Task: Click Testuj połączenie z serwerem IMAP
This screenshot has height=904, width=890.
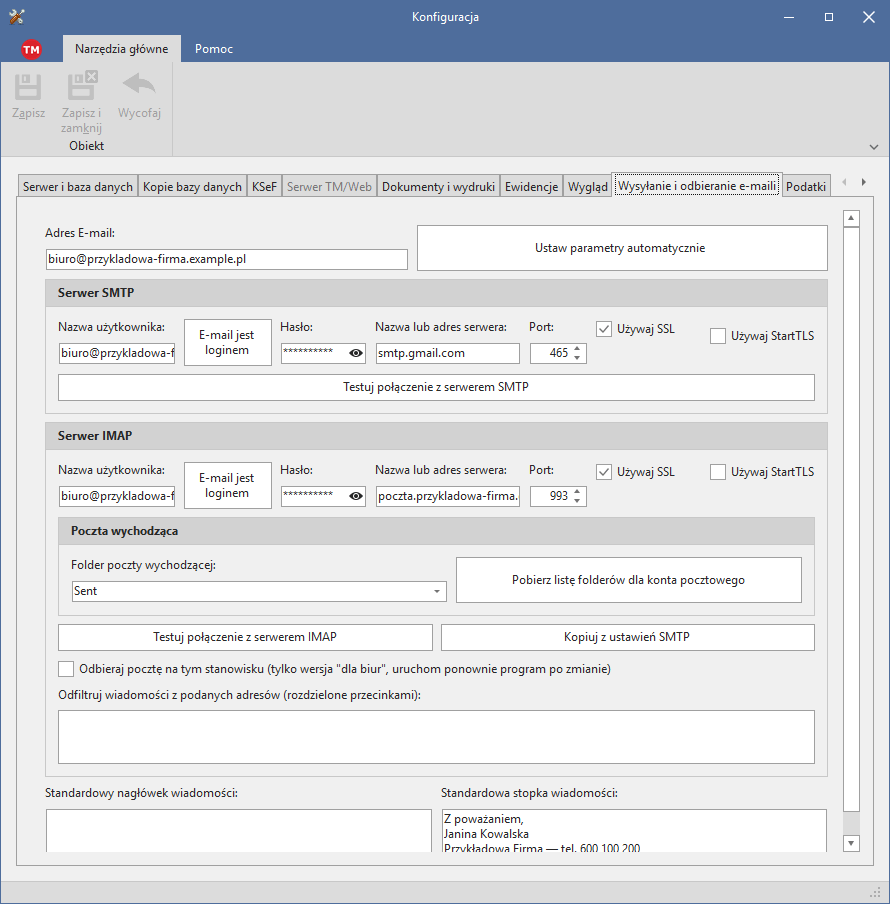Action: point(245,637)
